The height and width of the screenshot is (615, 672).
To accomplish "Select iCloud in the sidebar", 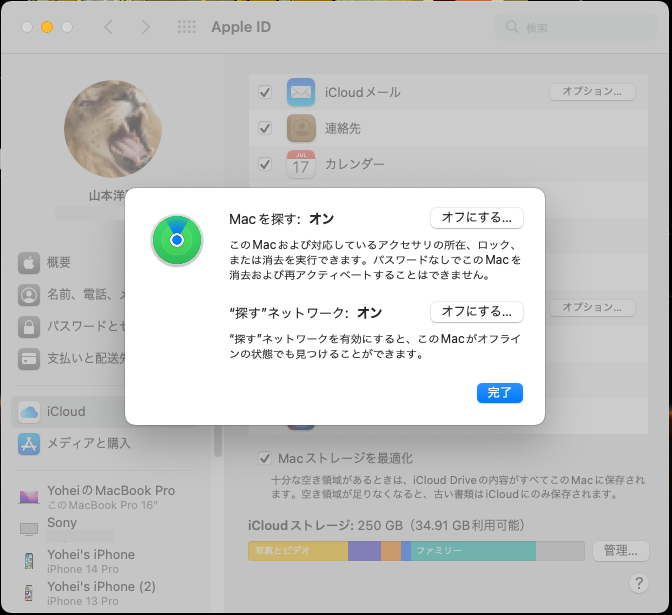I will (x=69, y=412).
